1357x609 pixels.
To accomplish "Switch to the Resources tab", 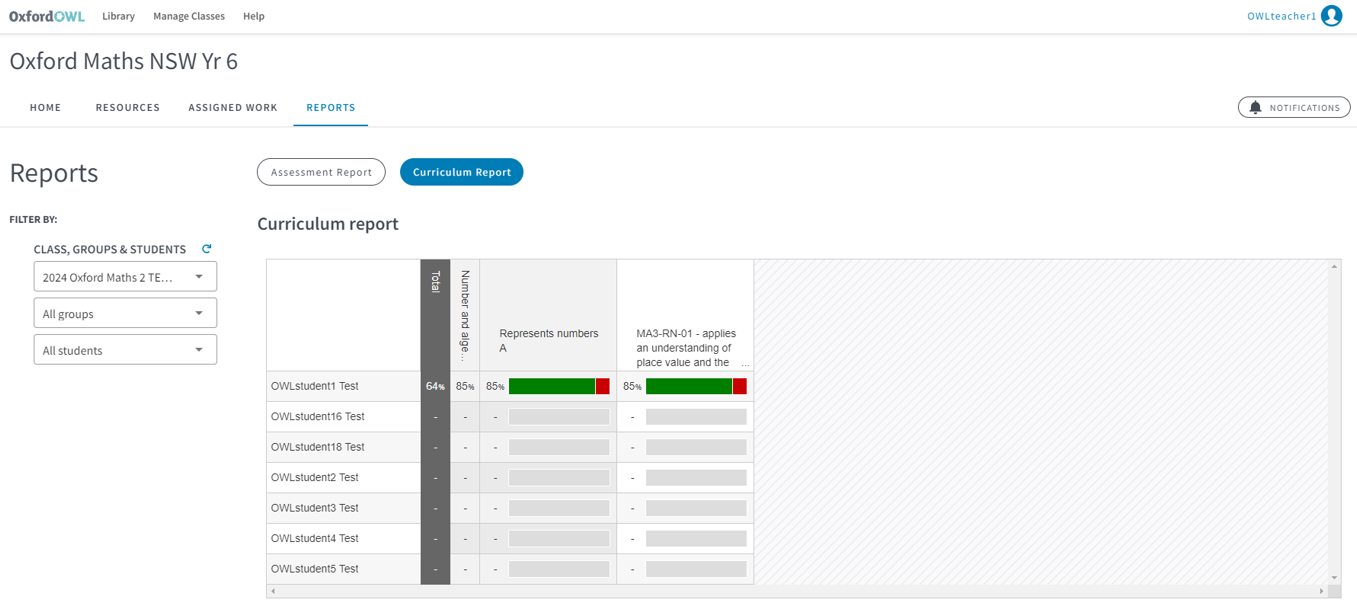I will point(128,107).
